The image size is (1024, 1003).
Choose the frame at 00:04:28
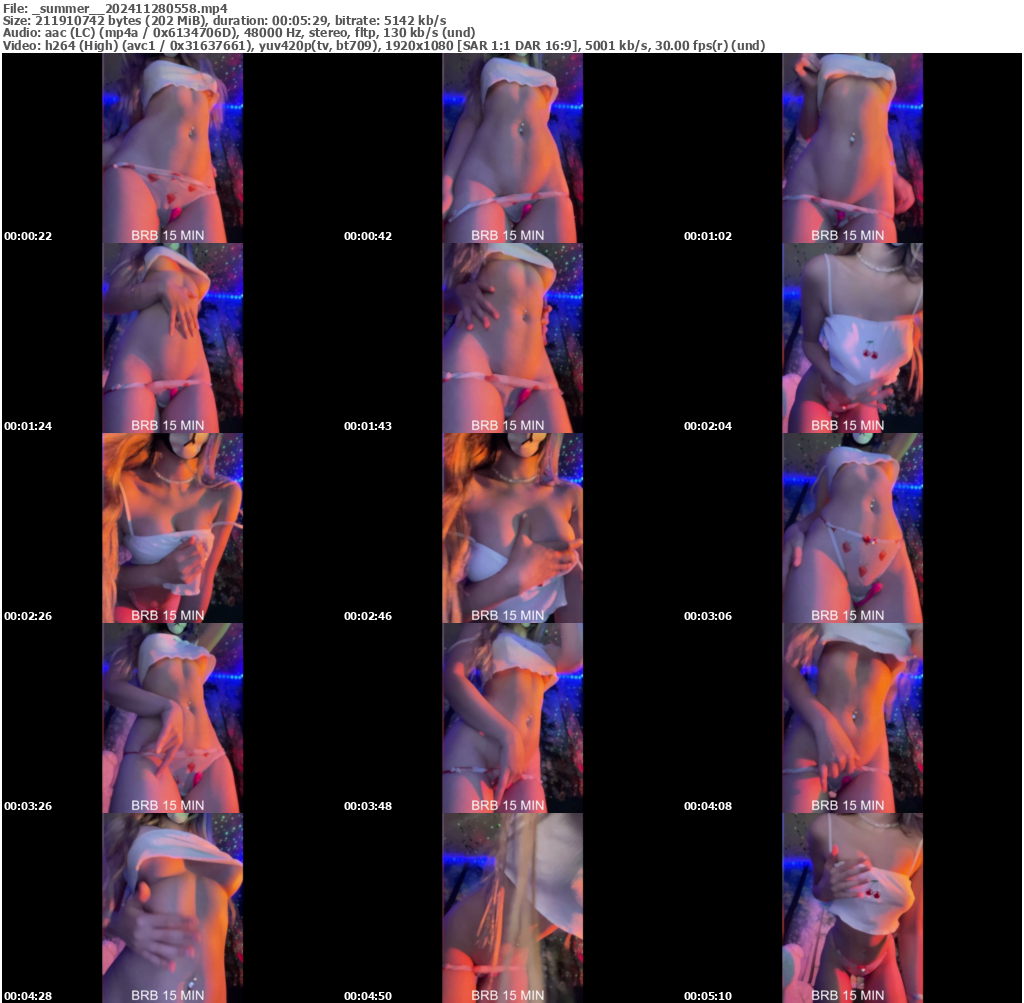tap(172, 908)
